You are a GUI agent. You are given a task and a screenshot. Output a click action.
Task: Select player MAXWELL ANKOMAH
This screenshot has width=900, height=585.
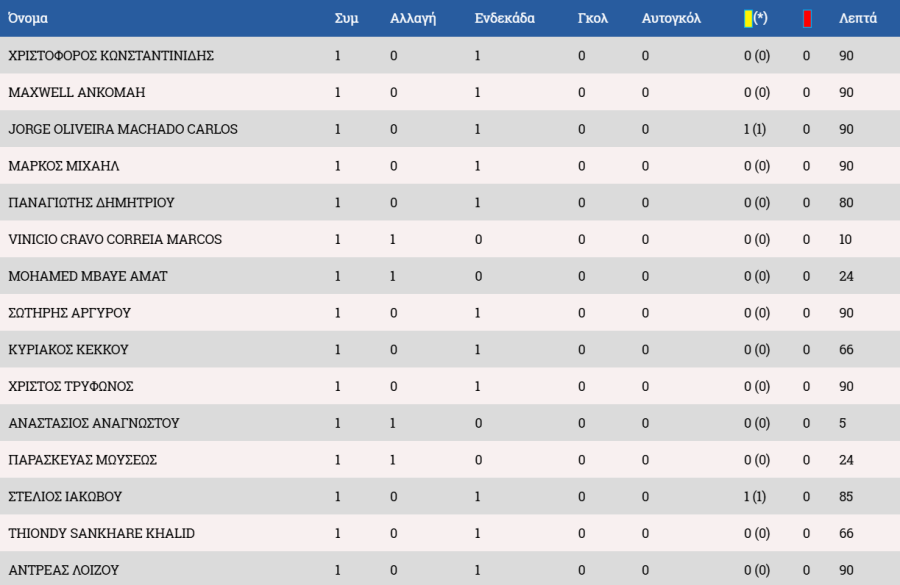coord(77,93)
